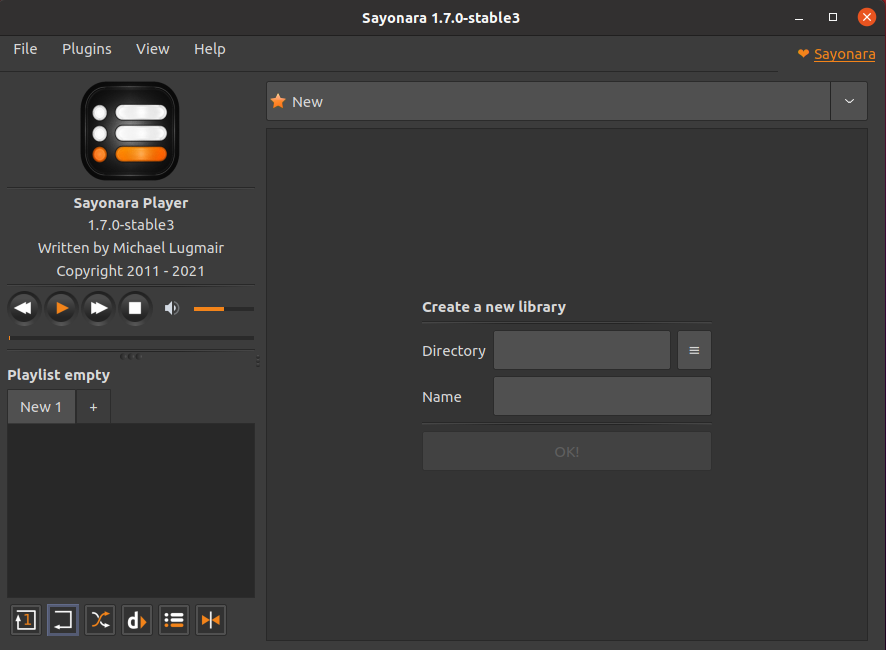The width and height of the screenshot is (886, 650).
Task: Click the 'Copyright 2011 - 2021' text
Action: (131, 271)
